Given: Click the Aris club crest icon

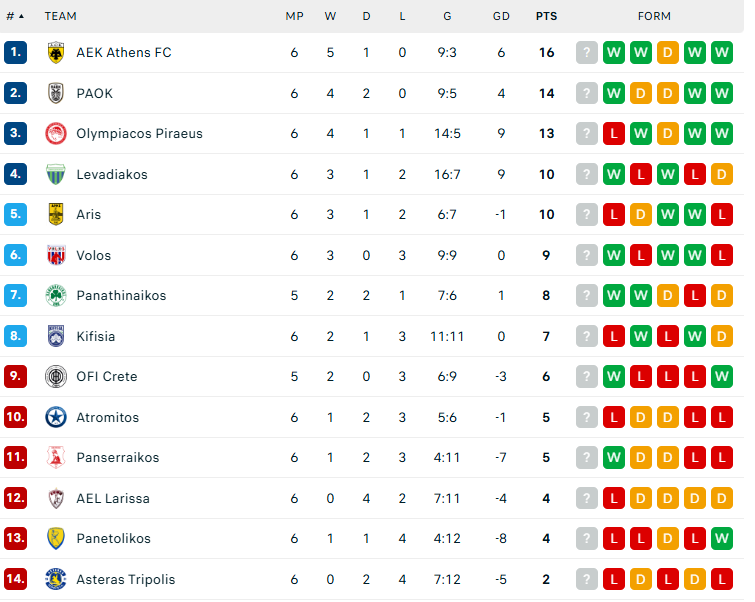Looking at the screenshot, I should tap(56, 214).
